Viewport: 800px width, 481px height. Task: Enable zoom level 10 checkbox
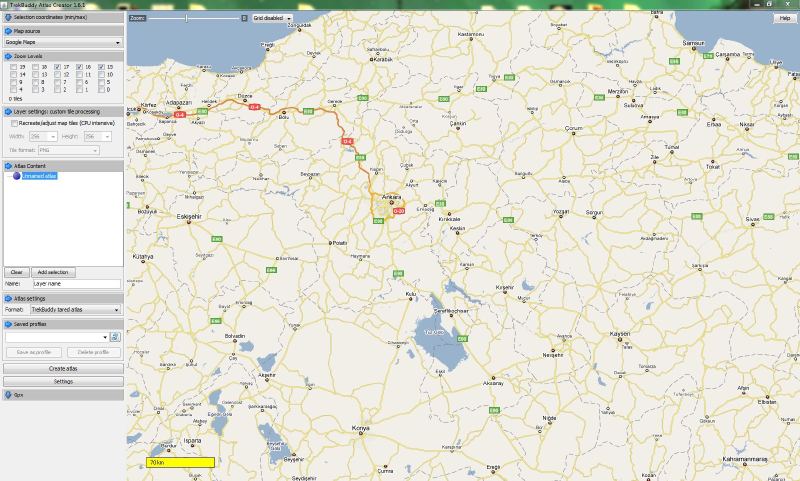[102, 74]
